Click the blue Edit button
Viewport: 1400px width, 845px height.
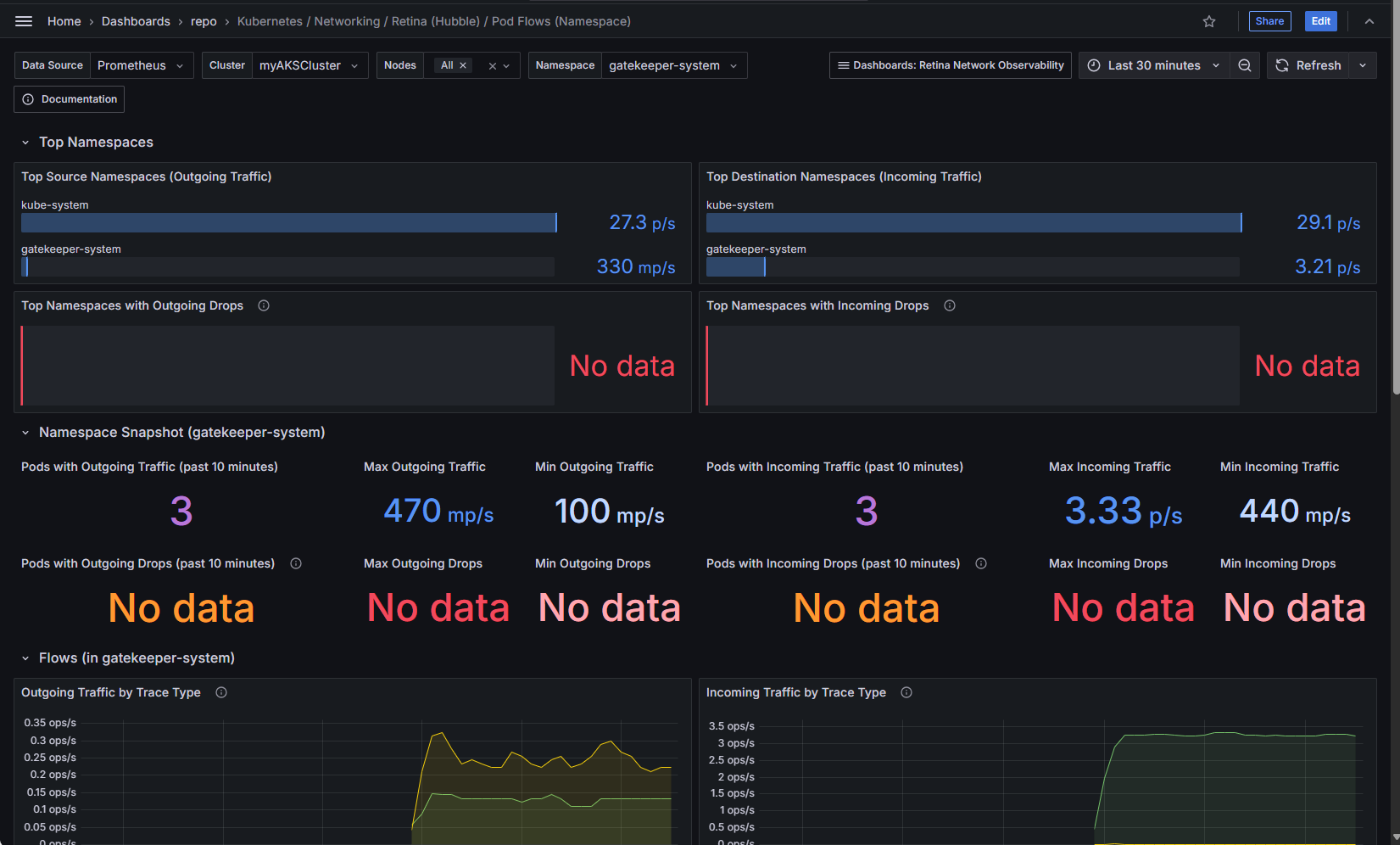coord(1320,21)
